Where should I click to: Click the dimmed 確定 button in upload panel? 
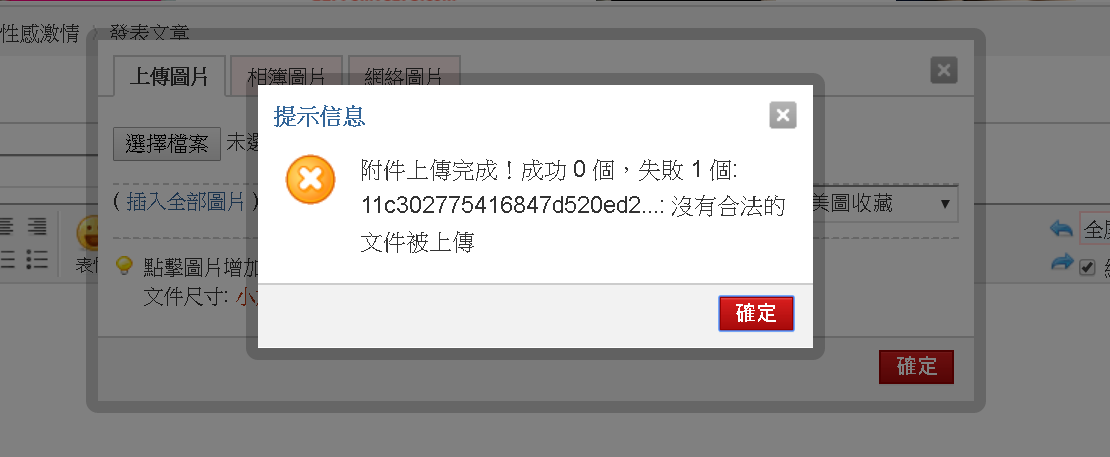point(916,366)
